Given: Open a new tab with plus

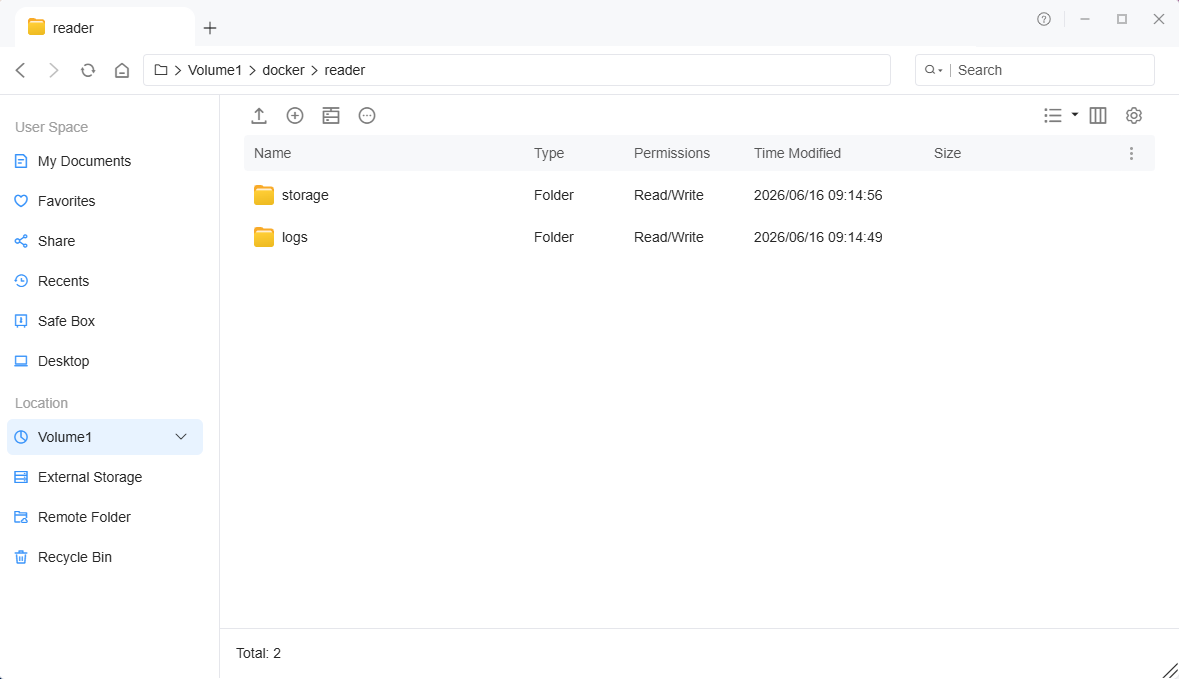Looking at the screenshot, I should pyautogui.click(x=210, y=28).
